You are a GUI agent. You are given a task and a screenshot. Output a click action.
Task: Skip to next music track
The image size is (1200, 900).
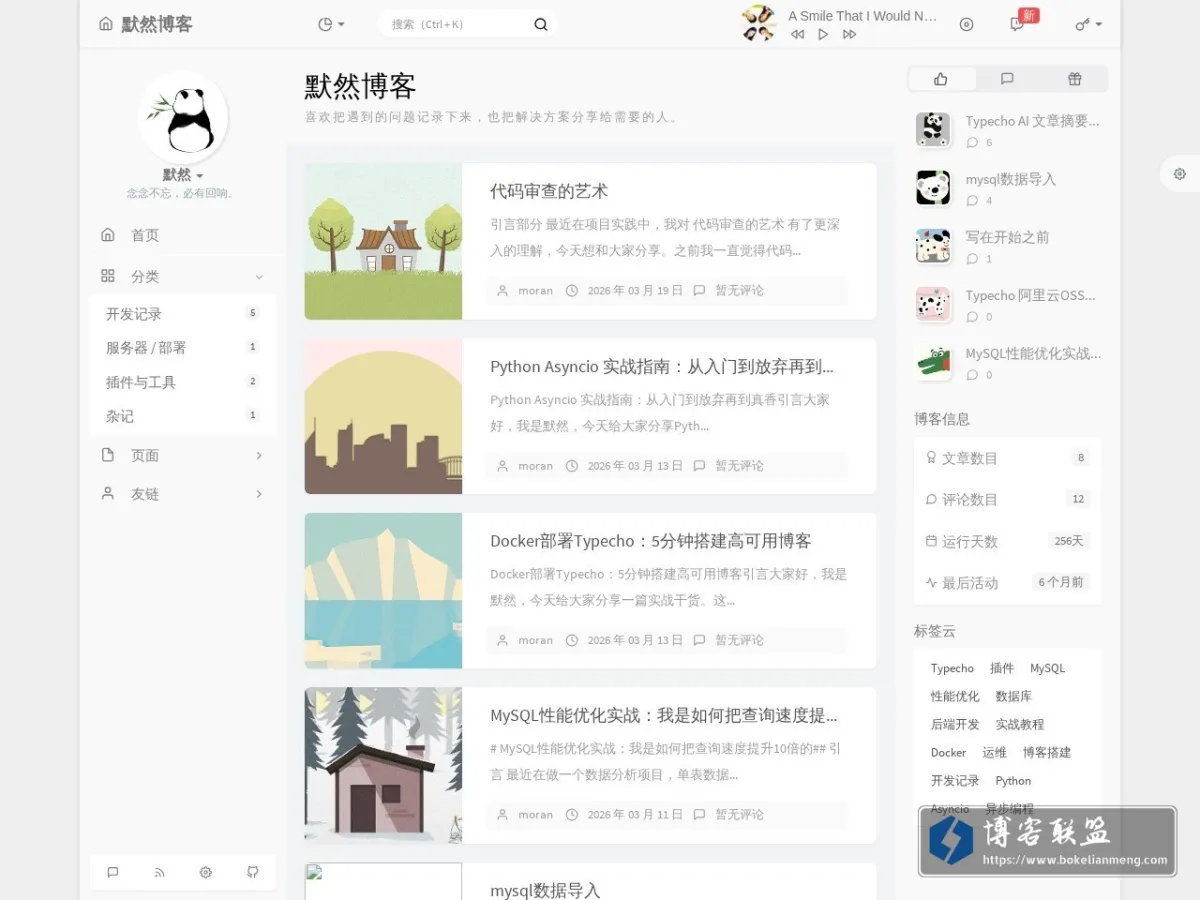(849, 34)
